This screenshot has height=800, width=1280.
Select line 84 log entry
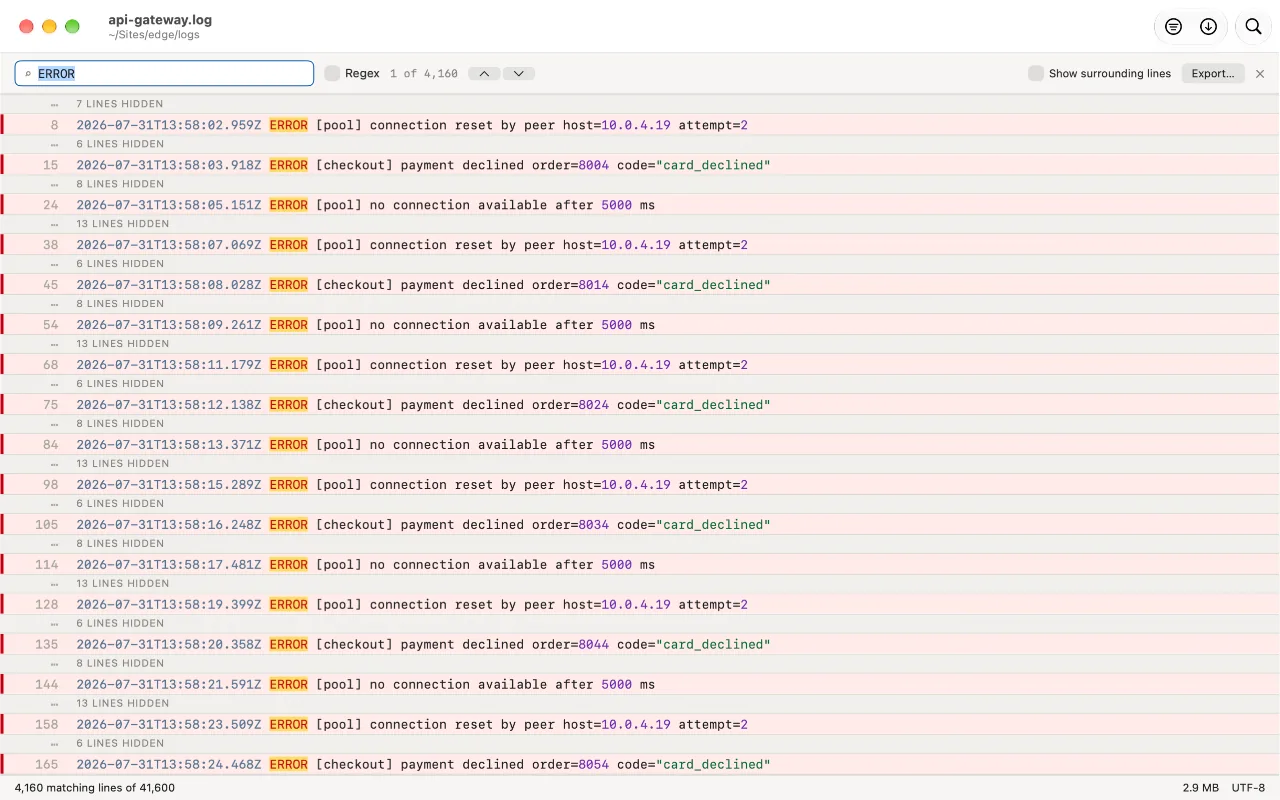[x=640, y=445]
